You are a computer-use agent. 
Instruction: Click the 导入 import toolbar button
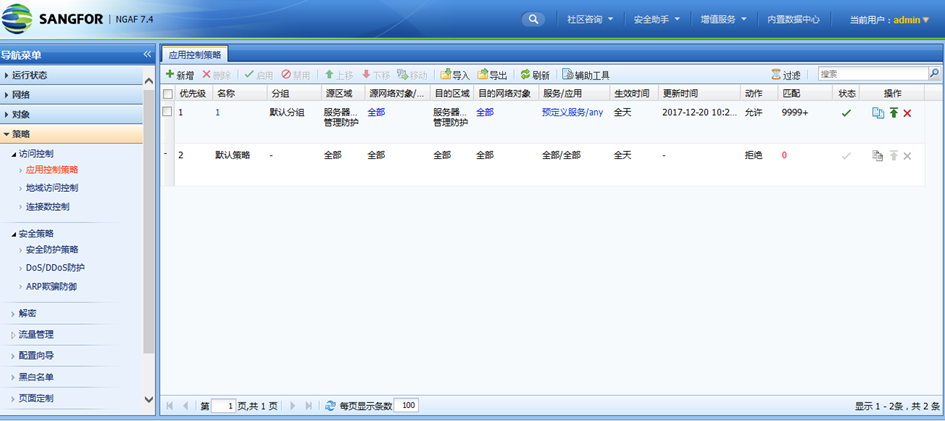click(455, 75)
